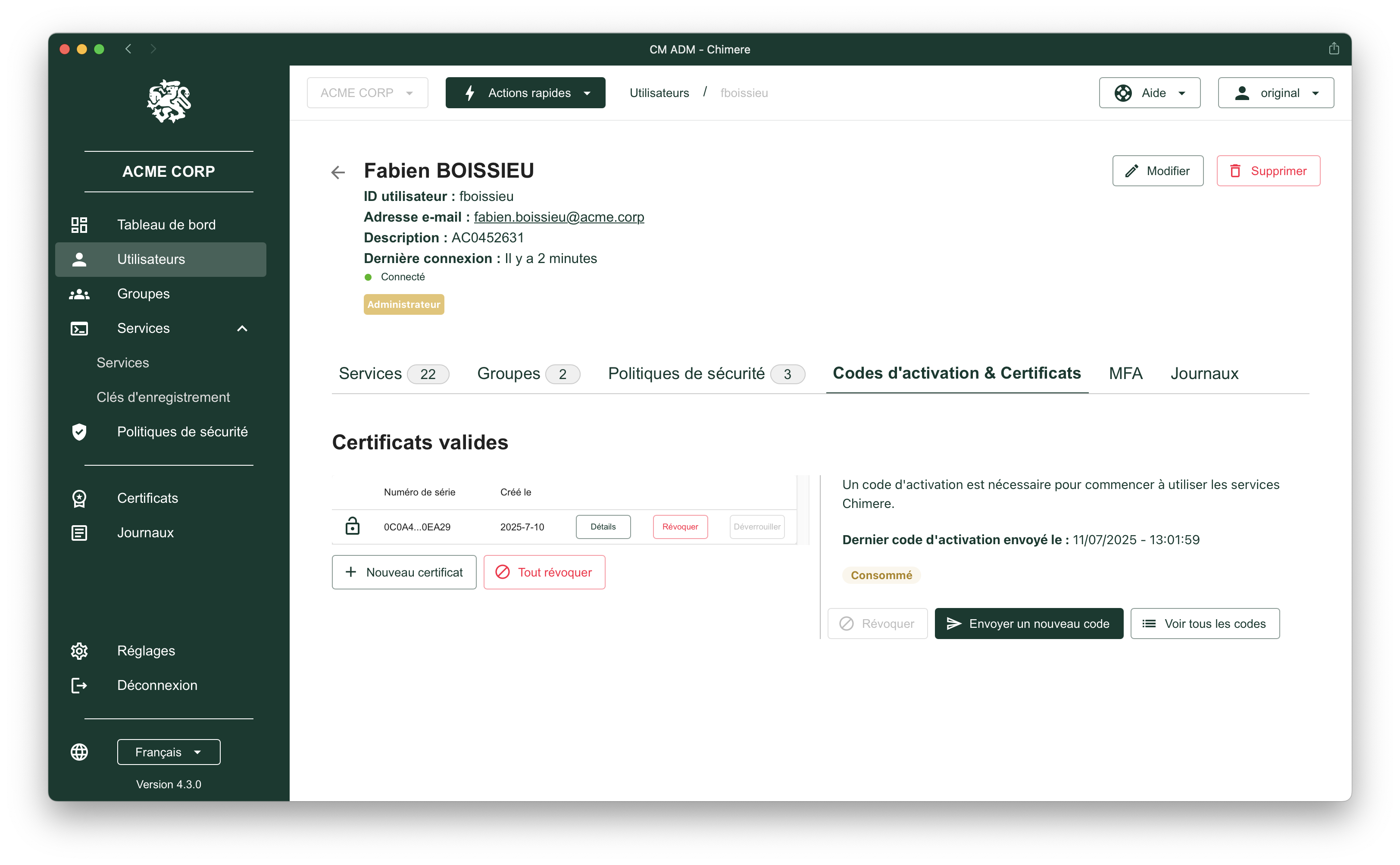
Task: Open the ACME CORP organization dropdown
Action: tap(367, 93)
